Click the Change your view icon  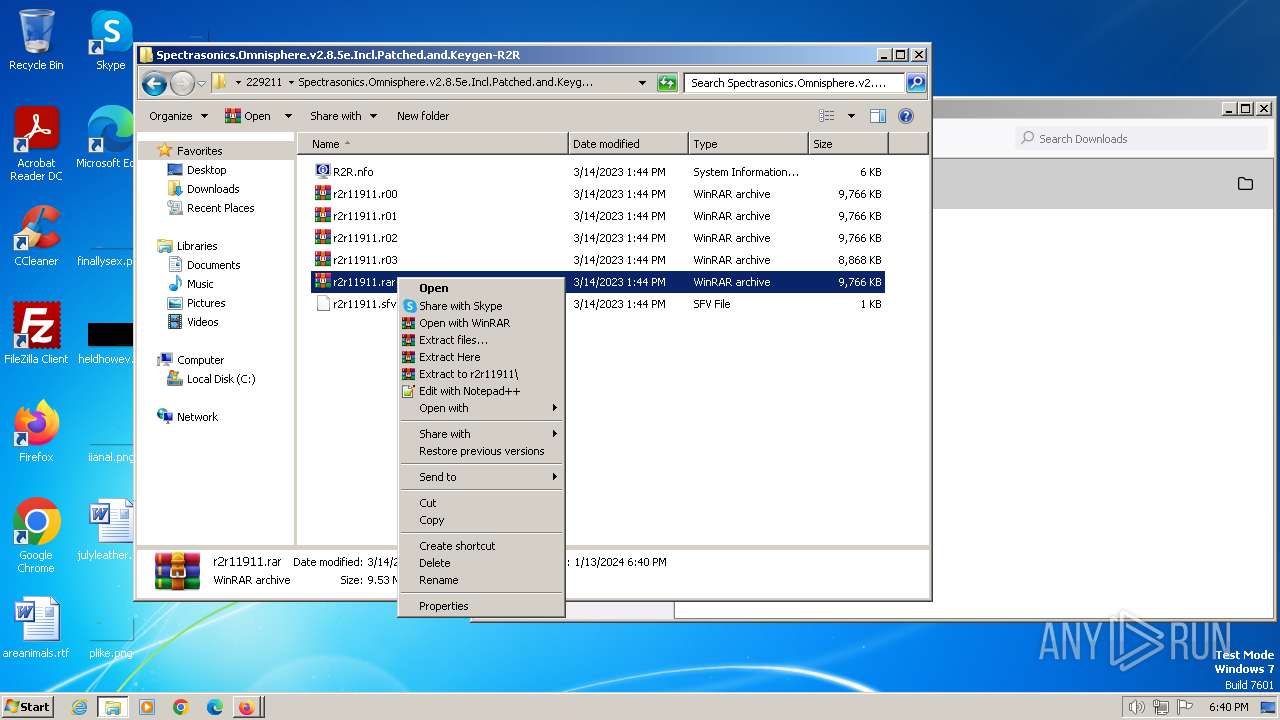pyautogui.click(x=827, y=116)
